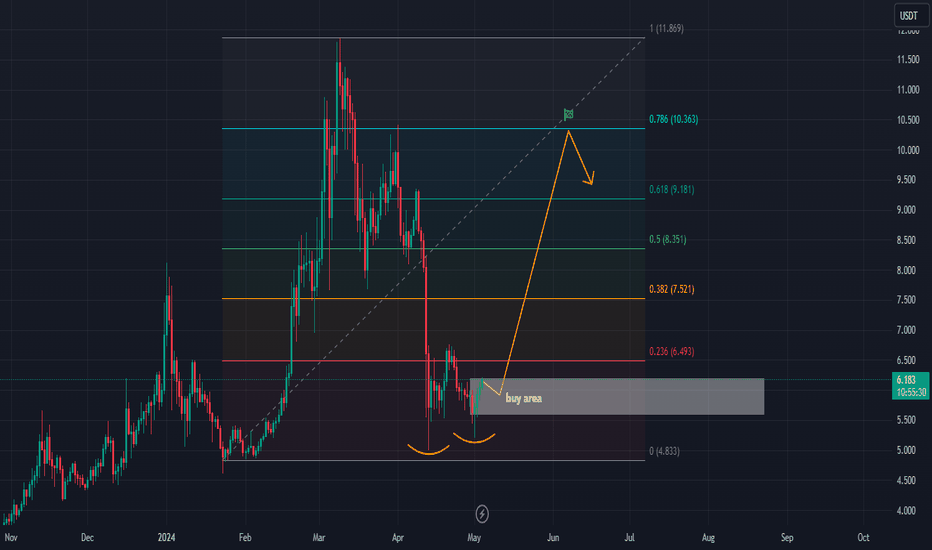The image size is (932, 550).
Task: Click the 9.500 price scale value
Action: 908,180
